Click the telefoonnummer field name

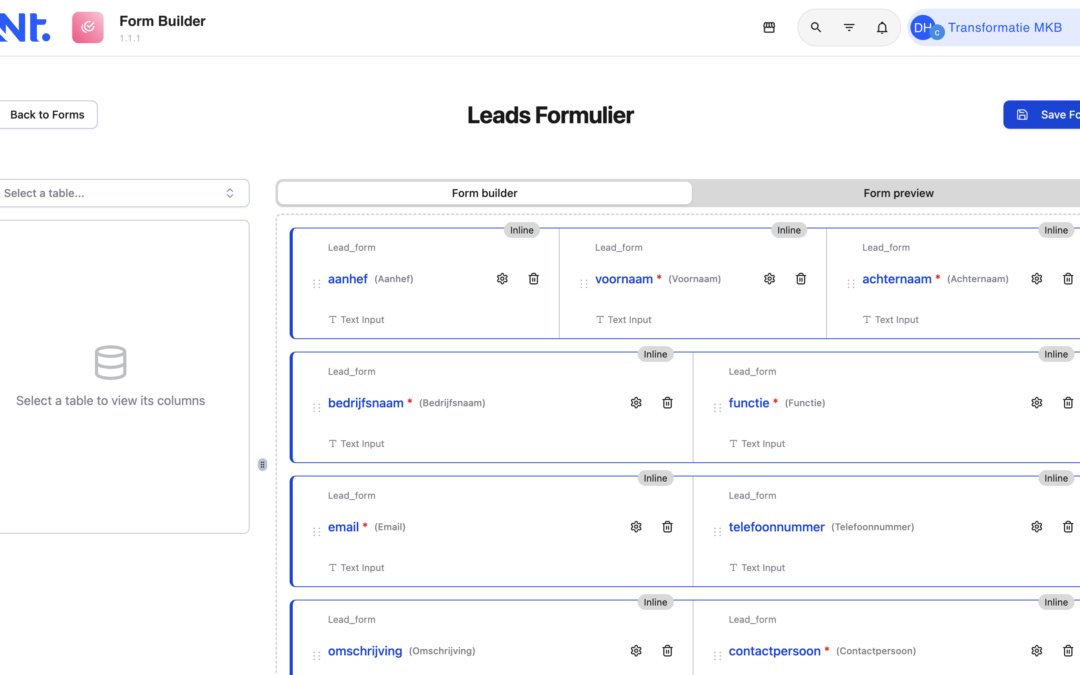point(776,527)
